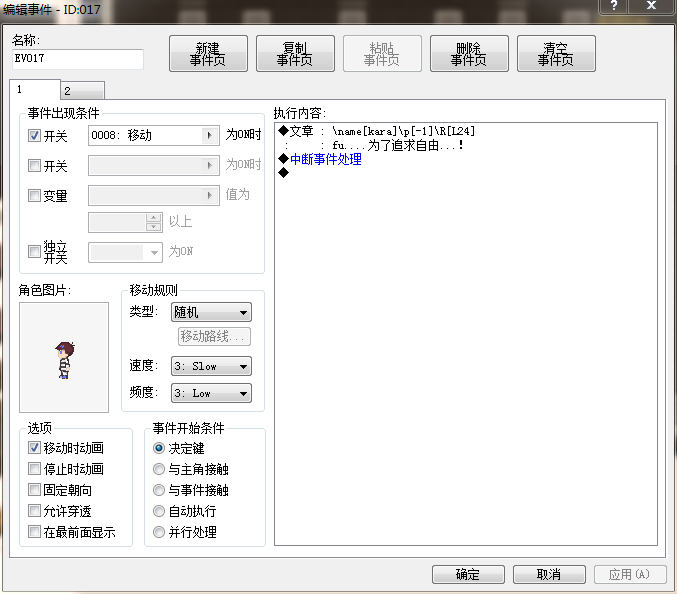Check 在最前面显示 option
The image size is (677, 594).
point(34,531)
